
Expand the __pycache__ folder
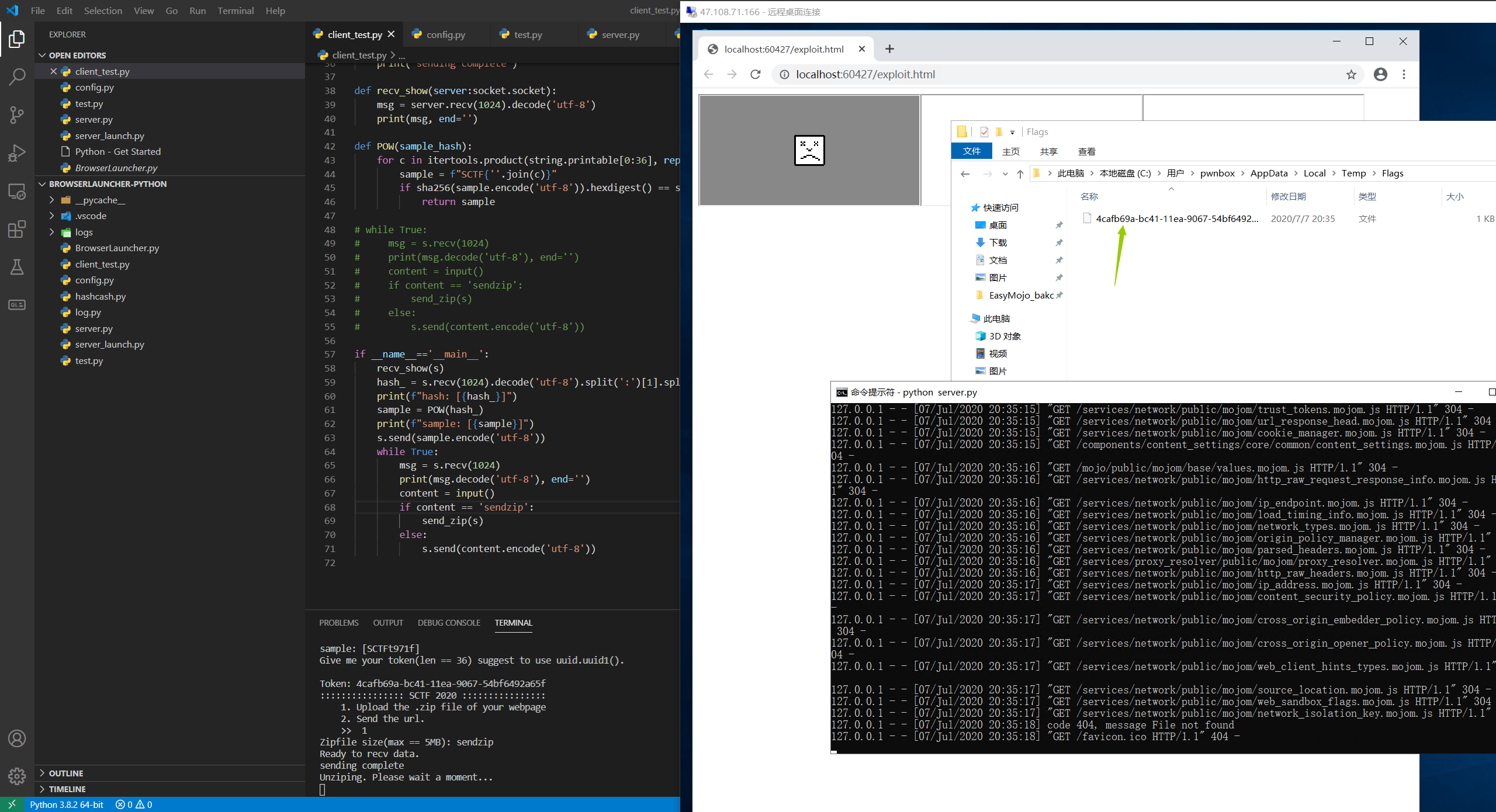(100, 200)
